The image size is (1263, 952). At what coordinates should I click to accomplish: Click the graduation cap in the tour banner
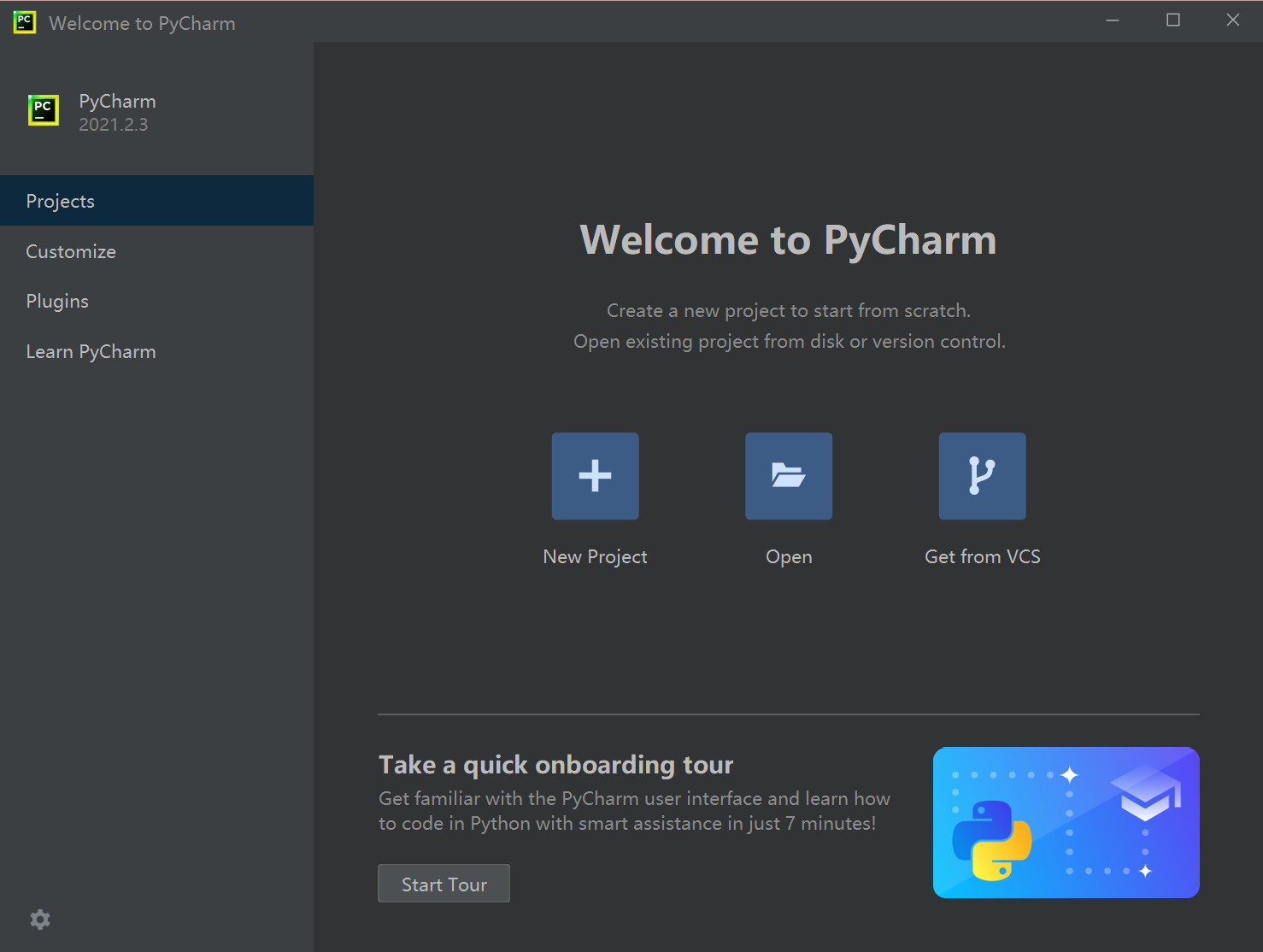point(1145,792)
